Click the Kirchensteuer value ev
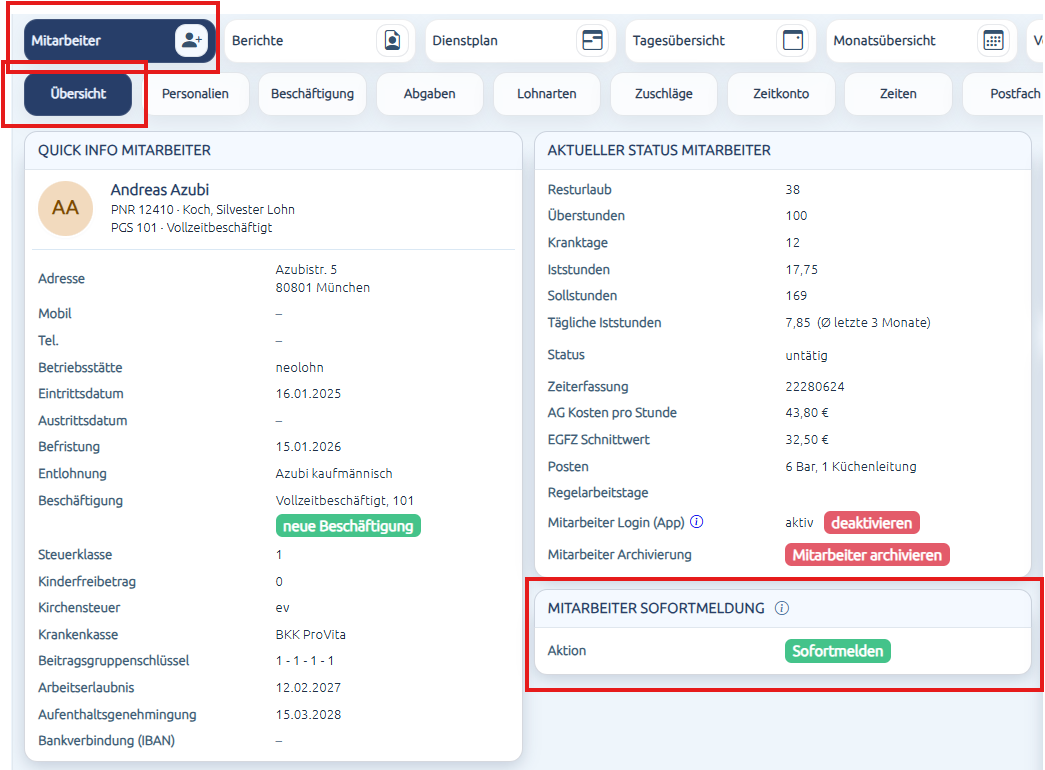This screenshot has width=1045, height=770. click(x=283, y=608)
